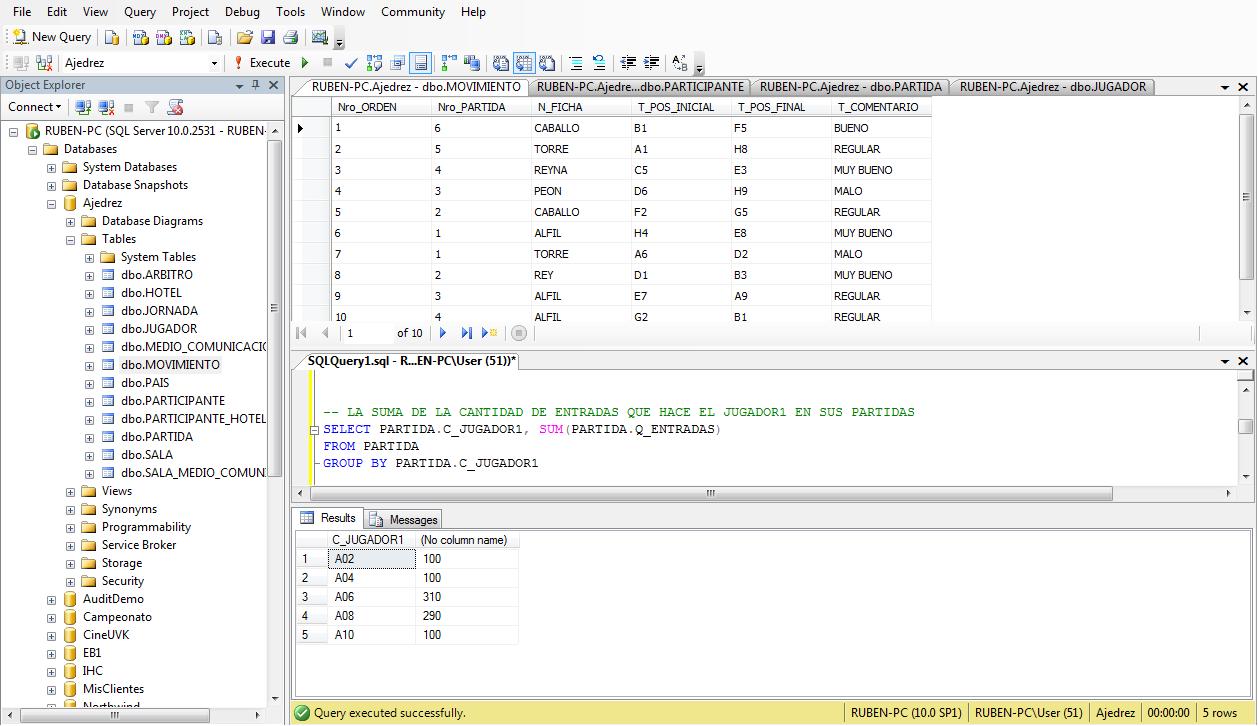Screen dimensions: 1258x726
Task: Toggle Results to Grid output mode
Action: pyautogui.click(x=523, y=63)
